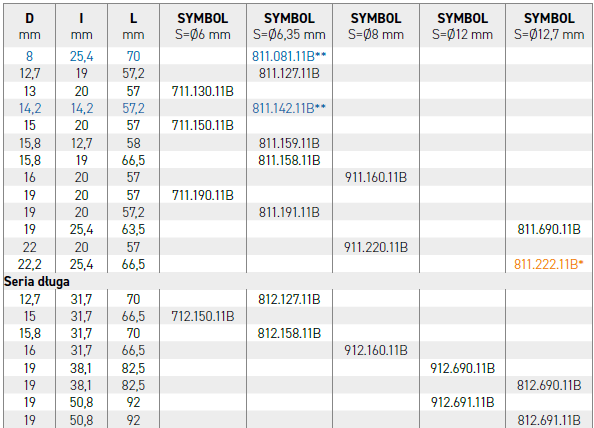Screen dimensions: 594x428
Task: Click the L mm column header
Action: [x=133, y=26]
